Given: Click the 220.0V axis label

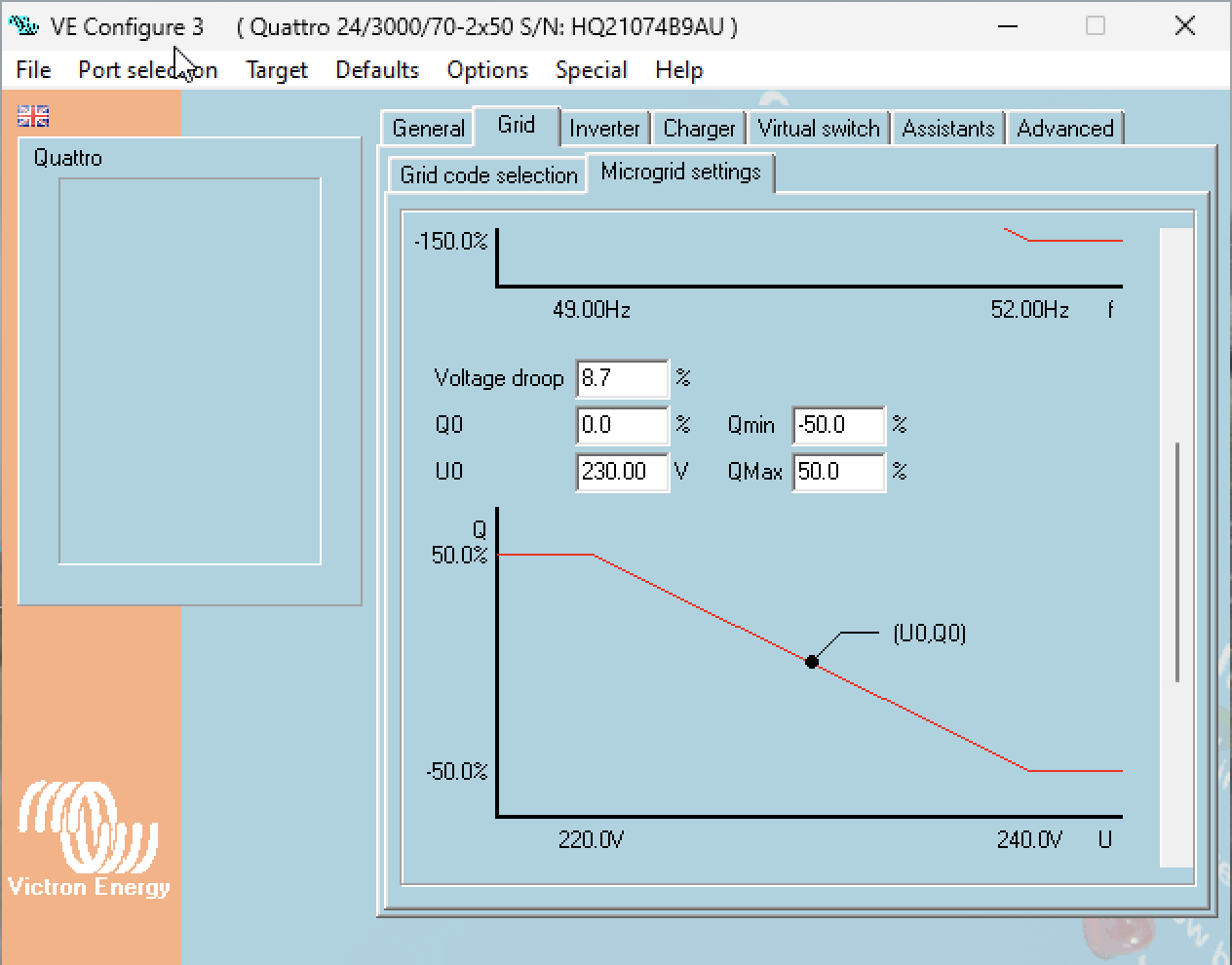Looking at the screenshot, I should [591, 839].
